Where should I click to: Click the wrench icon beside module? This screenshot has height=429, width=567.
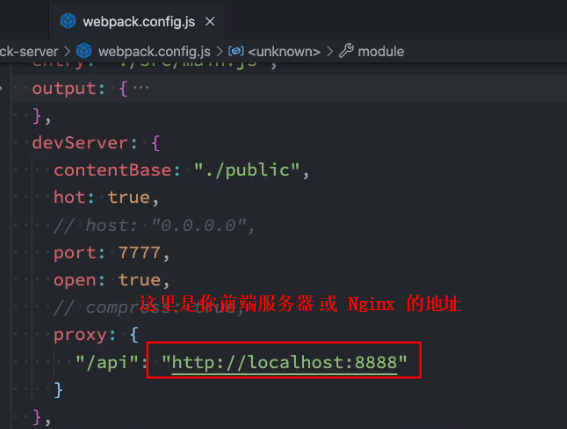point(346,51)
